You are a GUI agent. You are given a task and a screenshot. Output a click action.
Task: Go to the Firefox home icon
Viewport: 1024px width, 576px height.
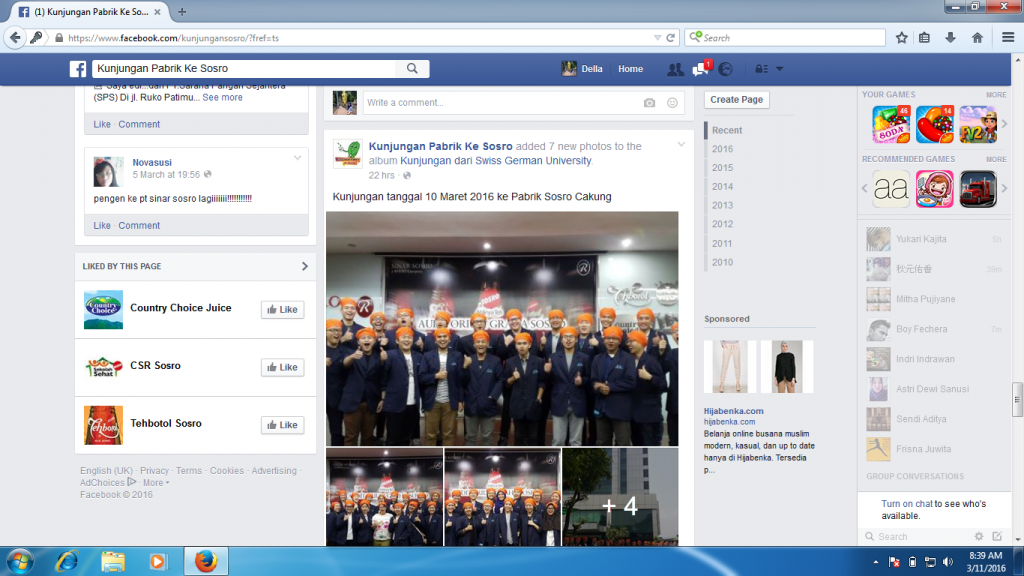(x=977, y=38)
